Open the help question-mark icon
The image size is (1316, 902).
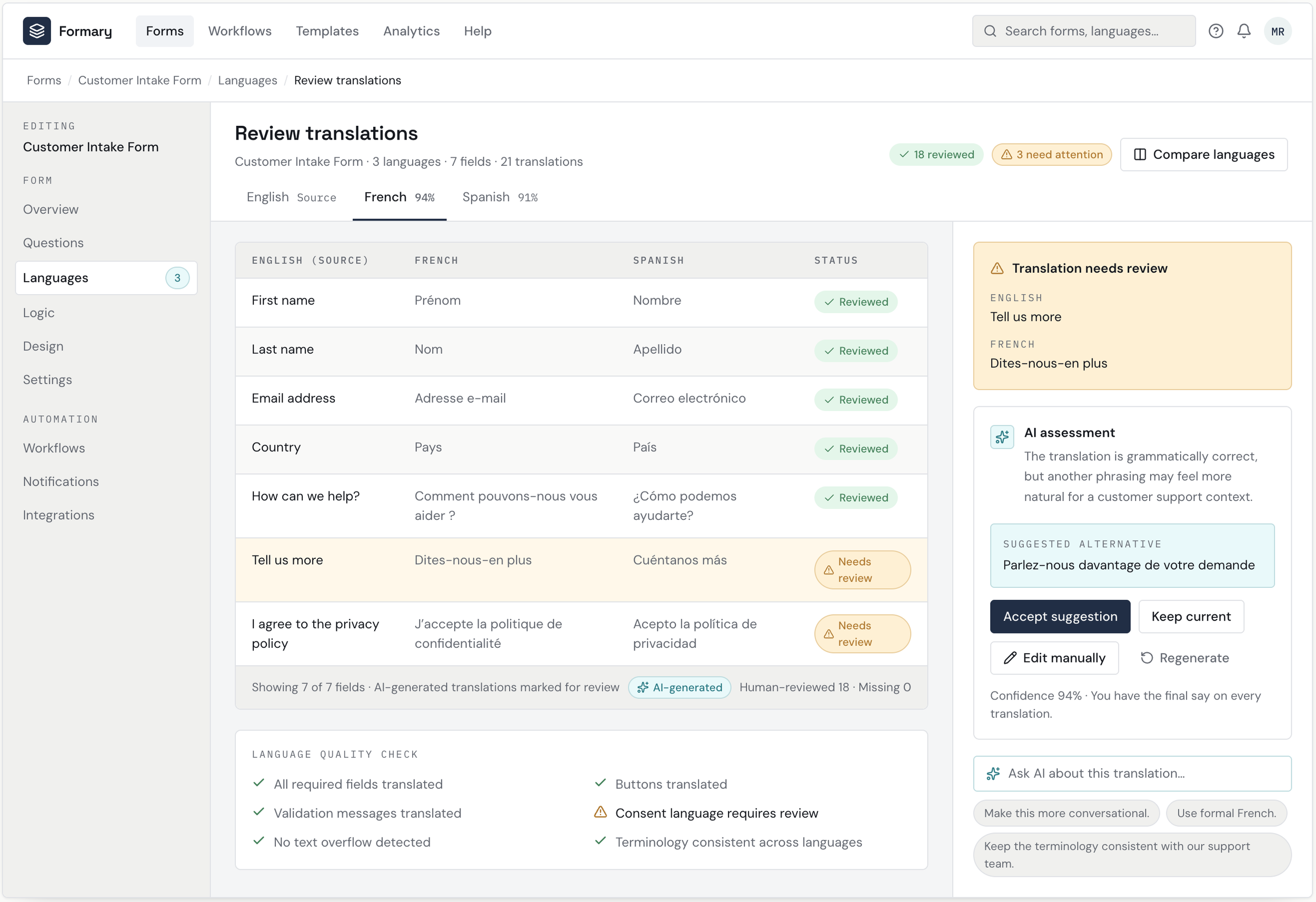click(x=1216, y=31)
